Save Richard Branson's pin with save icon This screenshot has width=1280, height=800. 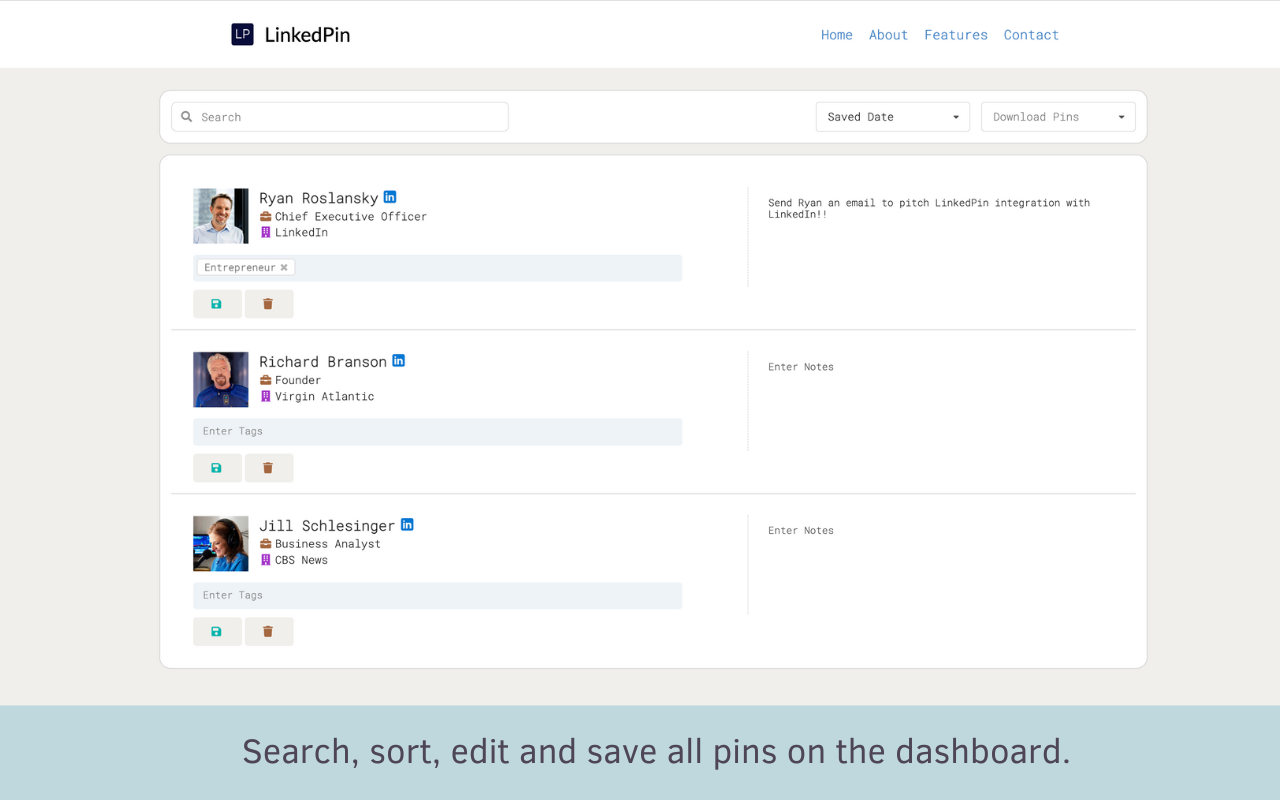tap(217, 468)
